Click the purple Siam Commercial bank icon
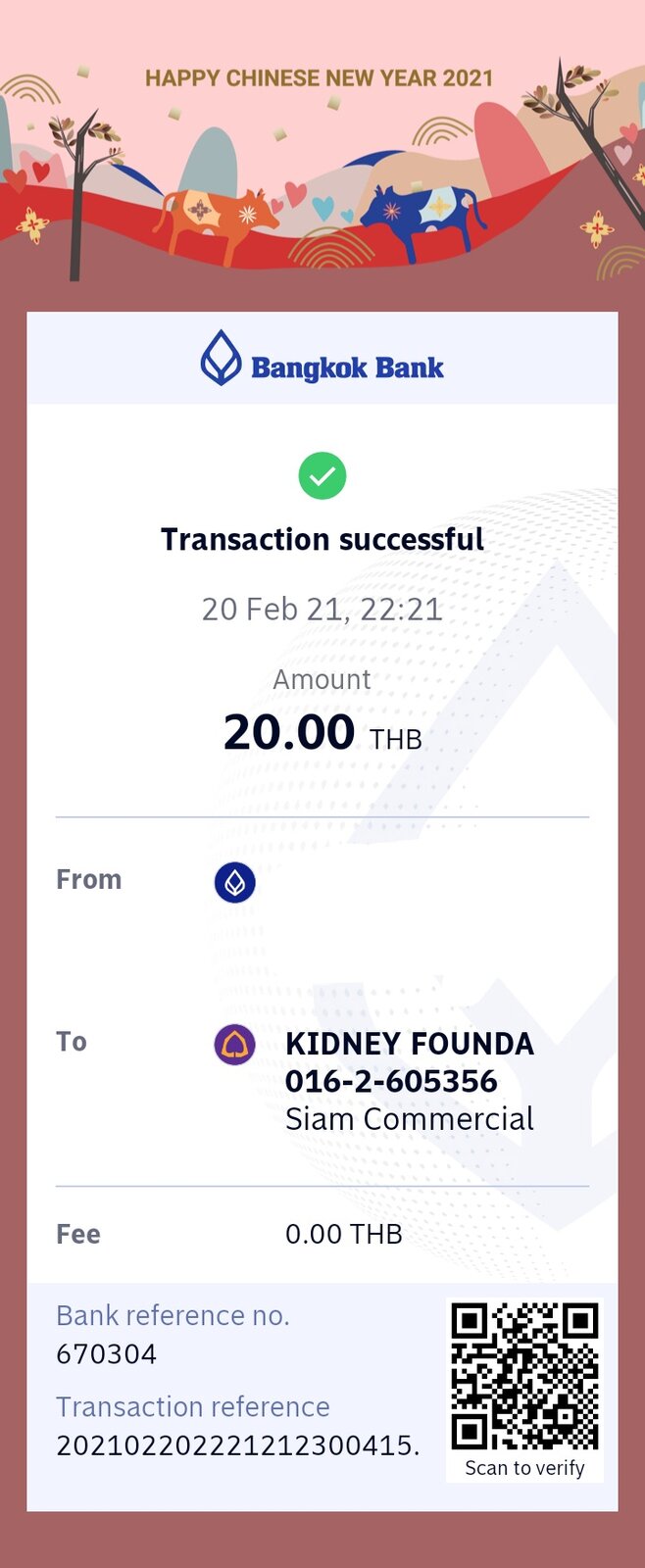Image resolution: width=645 pixels, height=1568 pixels. point(235,1045)
